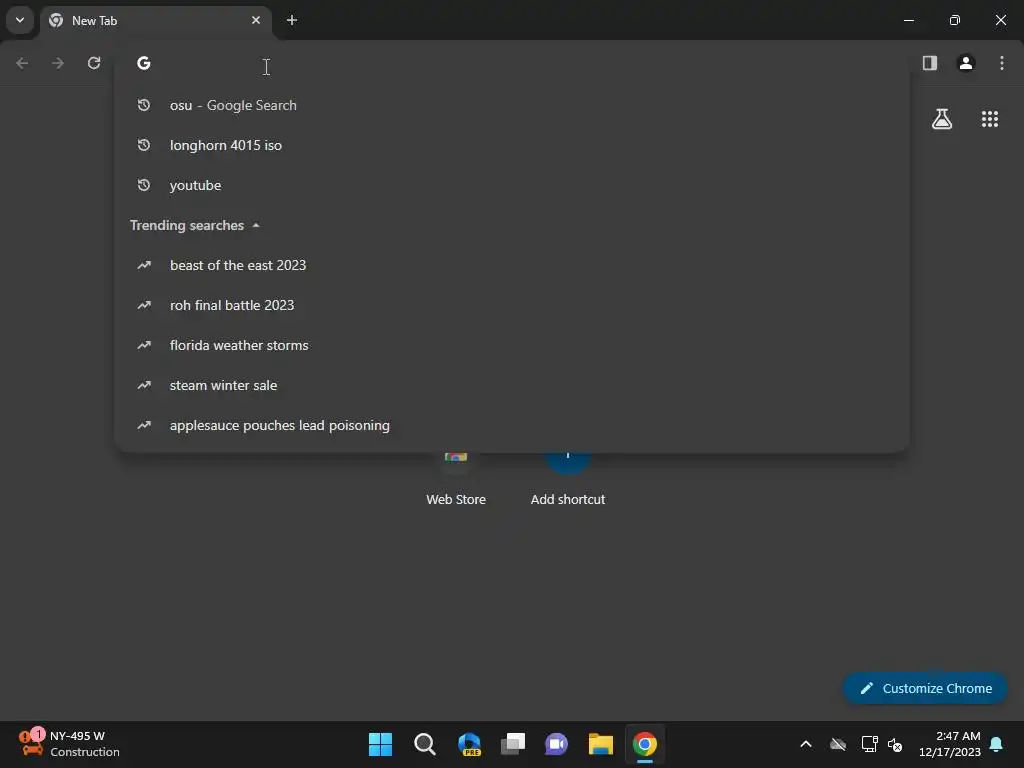This screenshot has width=1024, height=768.
Task: Click history clock icon beside youtube
Action: click(x=144, y=185)
